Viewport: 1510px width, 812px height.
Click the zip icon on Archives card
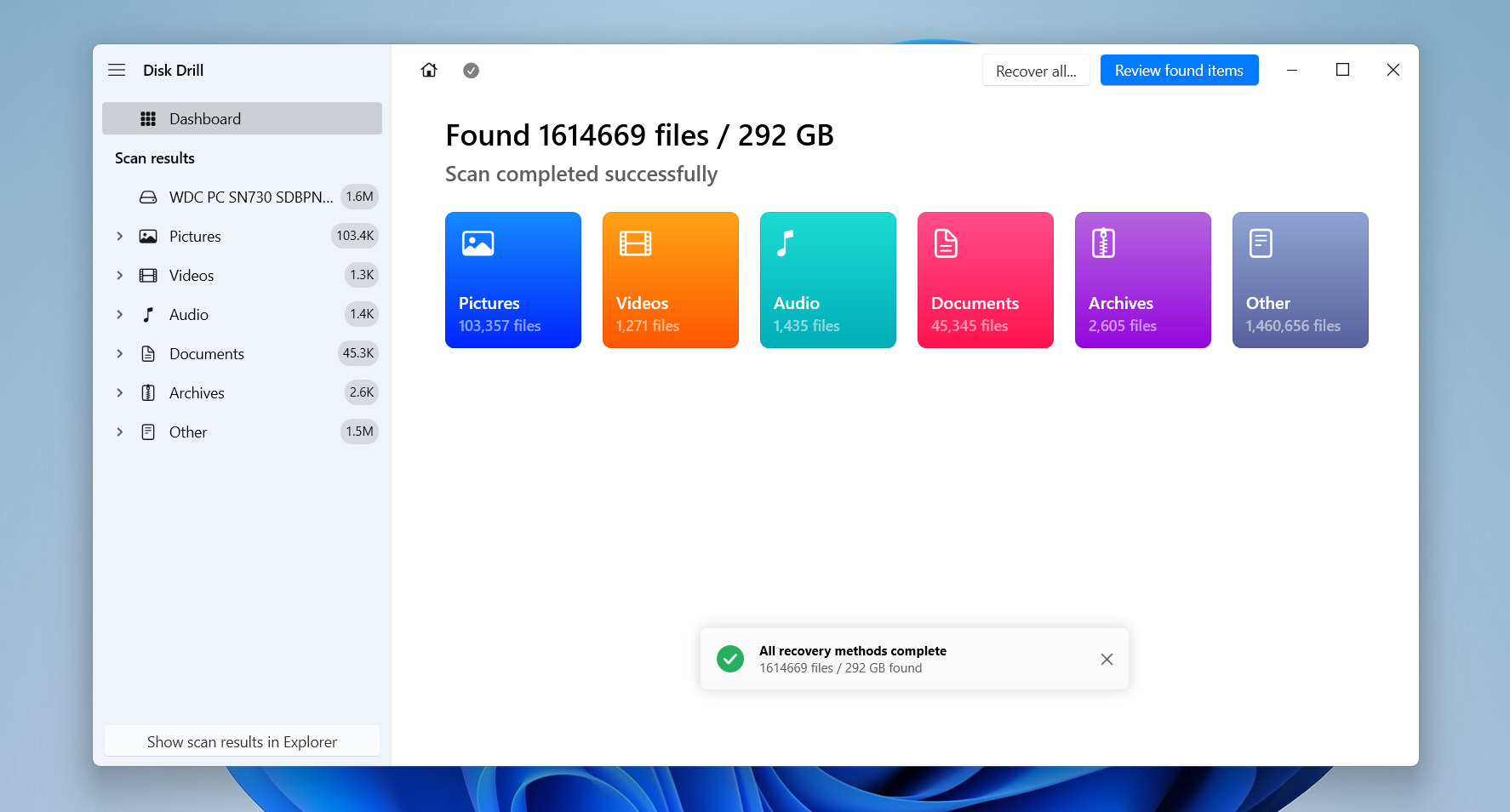coord(1103,243)
